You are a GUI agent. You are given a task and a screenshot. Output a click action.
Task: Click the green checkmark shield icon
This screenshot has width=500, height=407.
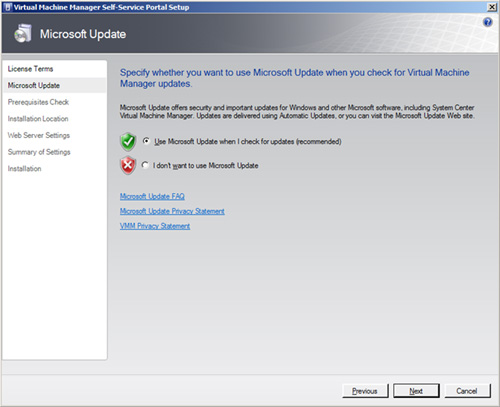pos(128,142)
